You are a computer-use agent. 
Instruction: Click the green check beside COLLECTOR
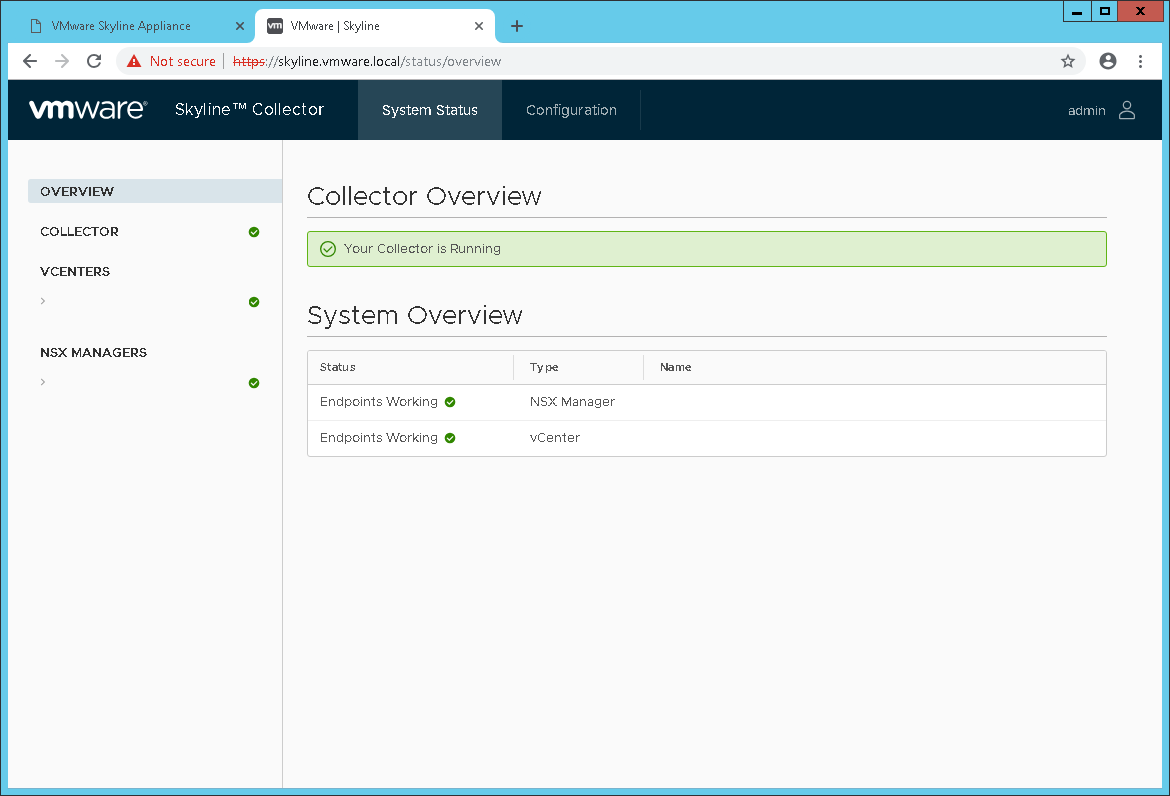(x=254, y=232)
